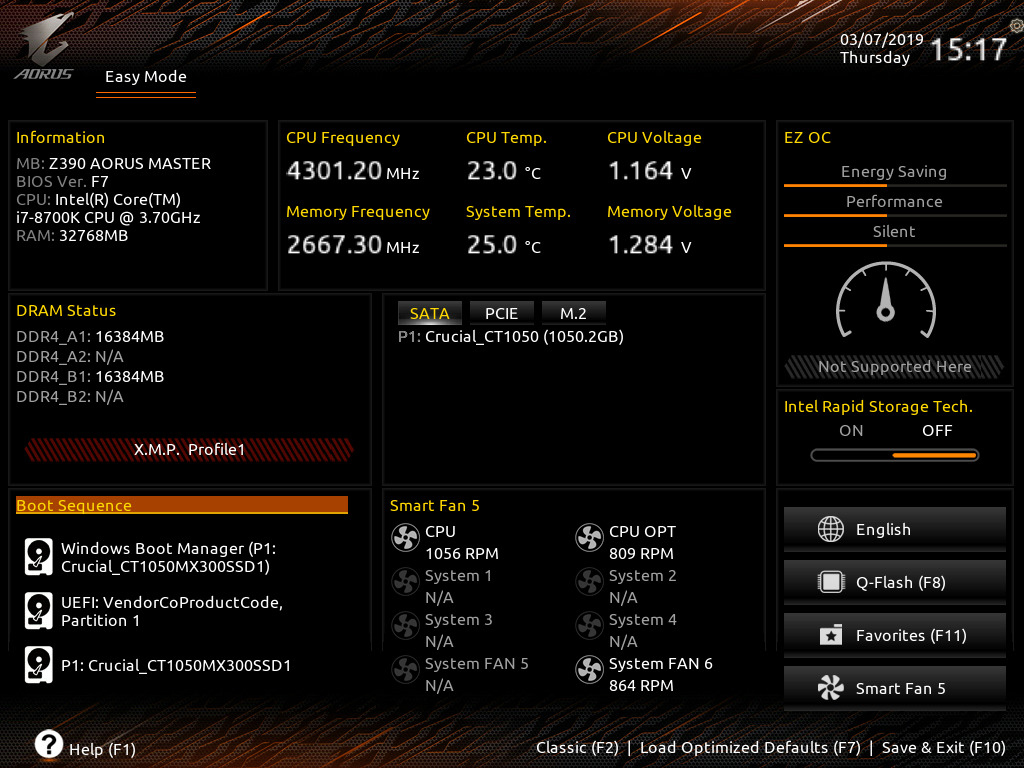Set Intel Rapid Storage Tech. to OFF
The image size is (1024, 768).
[x=937, y=430]
